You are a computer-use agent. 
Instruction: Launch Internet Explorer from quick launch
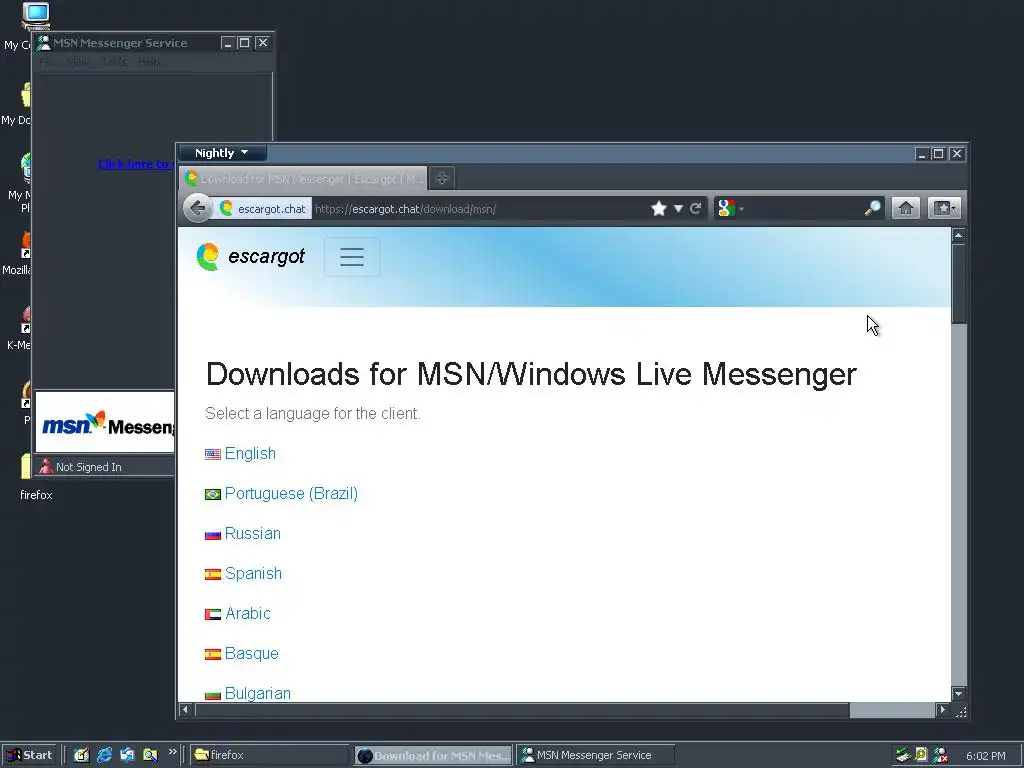click(x=104, y=755)
